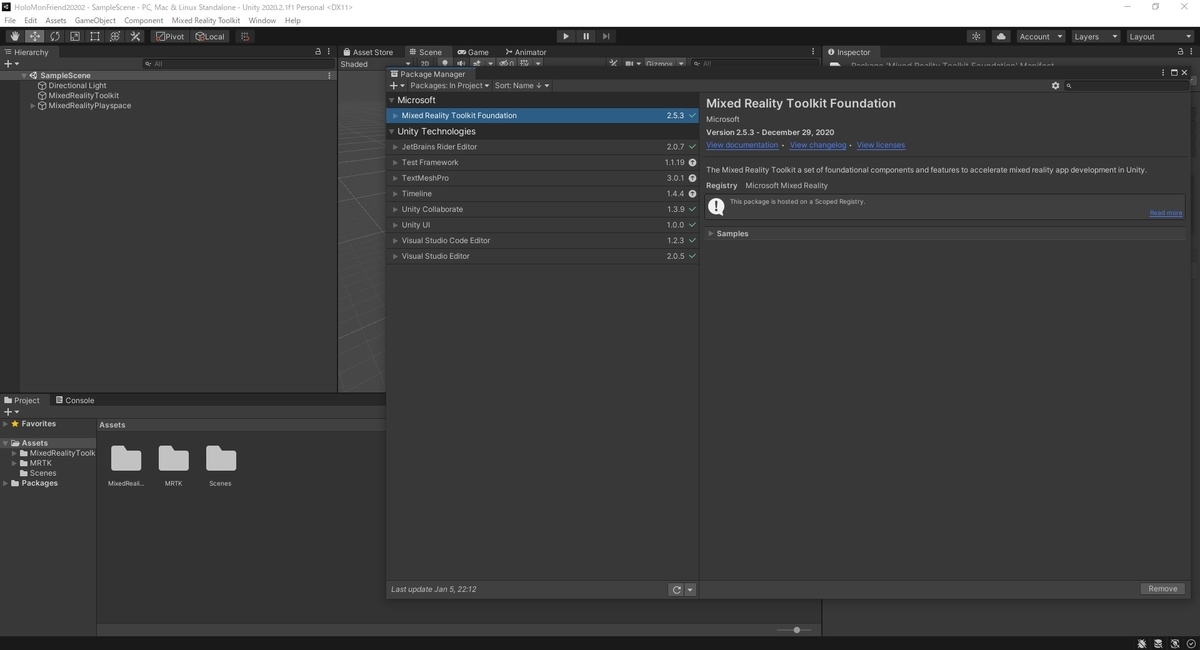Click the Step frame button
Image resolution: width=1200 pixels, height=650 pixels.
pos(606,36)
